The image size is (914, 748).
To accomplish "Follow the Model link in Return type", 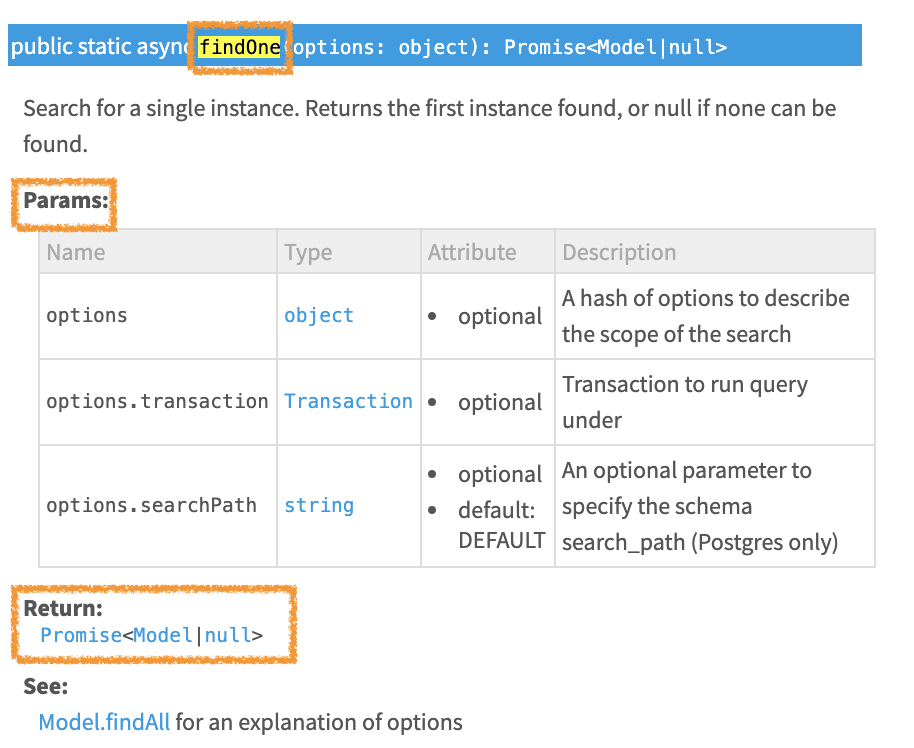I will [163, 635].
